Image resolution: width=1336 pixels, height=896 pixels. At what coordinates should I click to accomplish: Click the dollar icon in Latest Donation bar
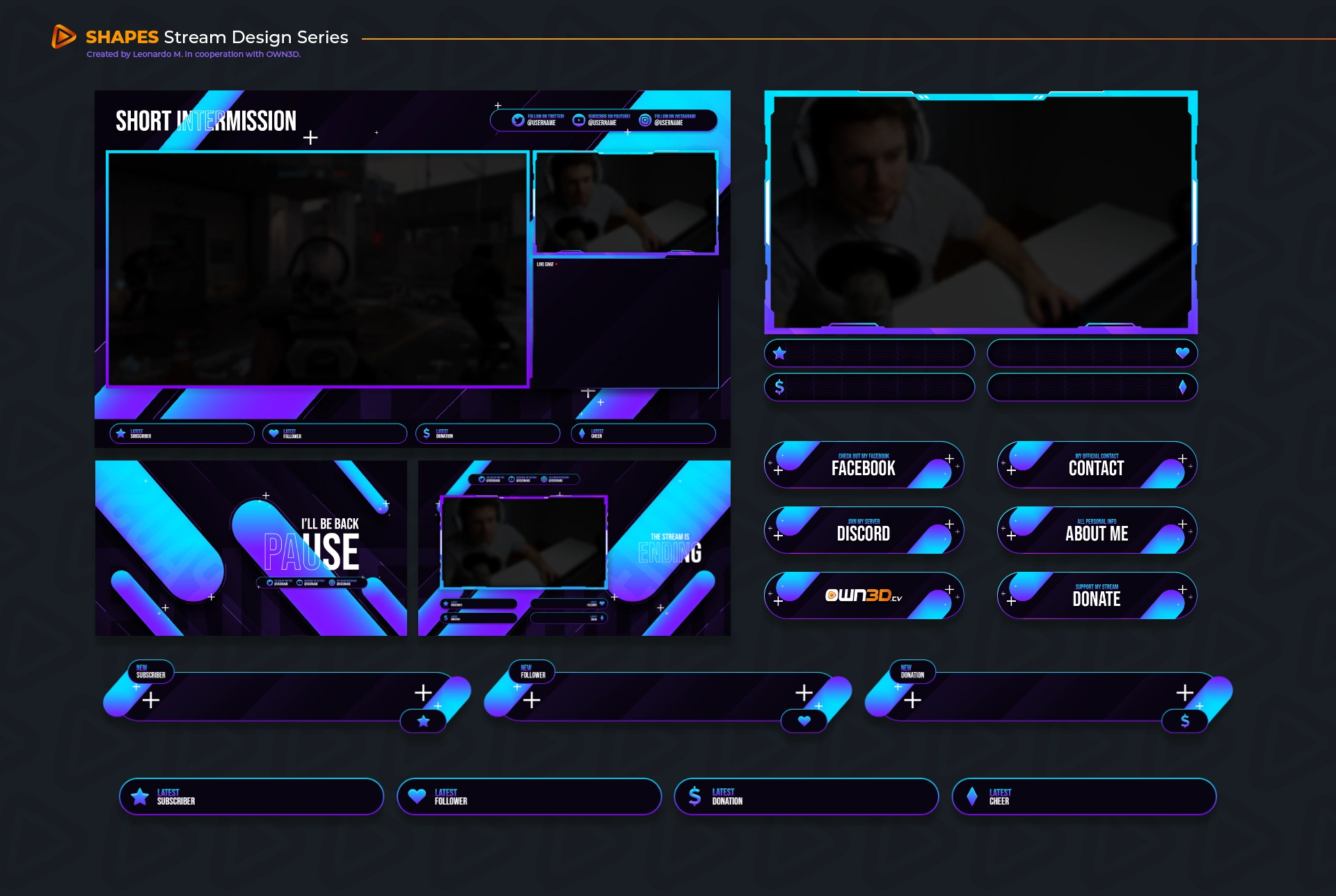point(694,796)
